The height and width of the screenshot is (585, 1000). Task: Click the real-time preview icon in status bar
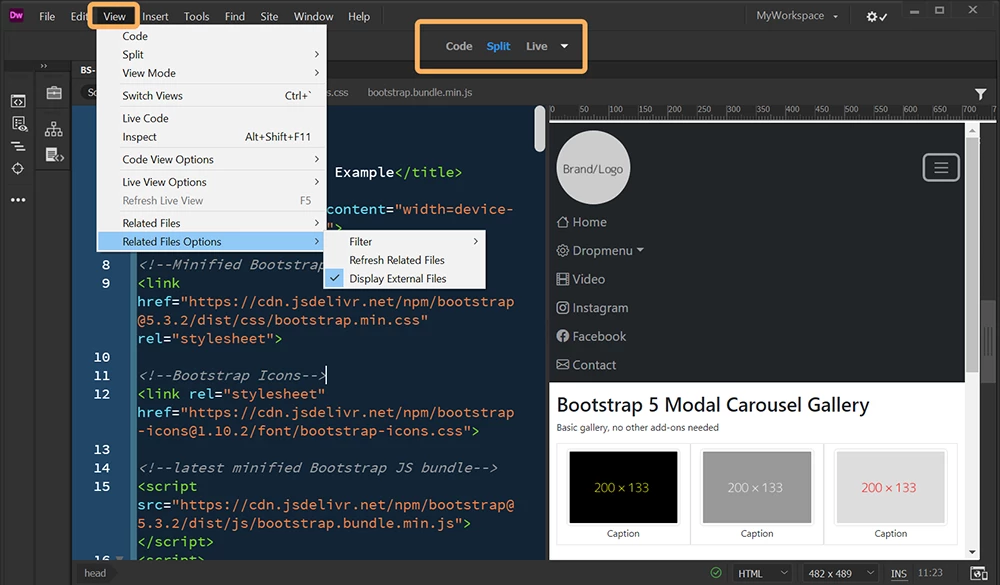[x=978, y=573]
